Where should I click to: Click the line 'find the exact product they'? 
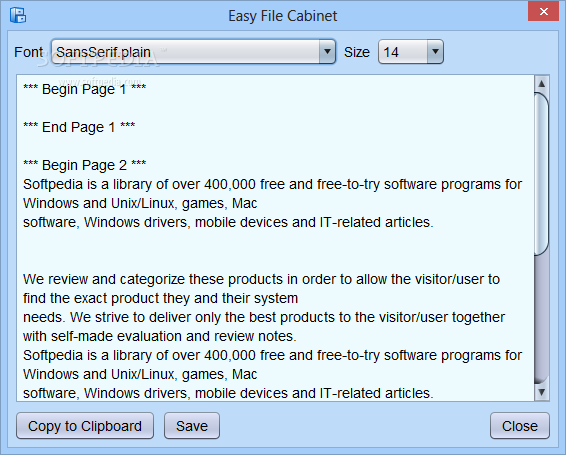(160, 298)
